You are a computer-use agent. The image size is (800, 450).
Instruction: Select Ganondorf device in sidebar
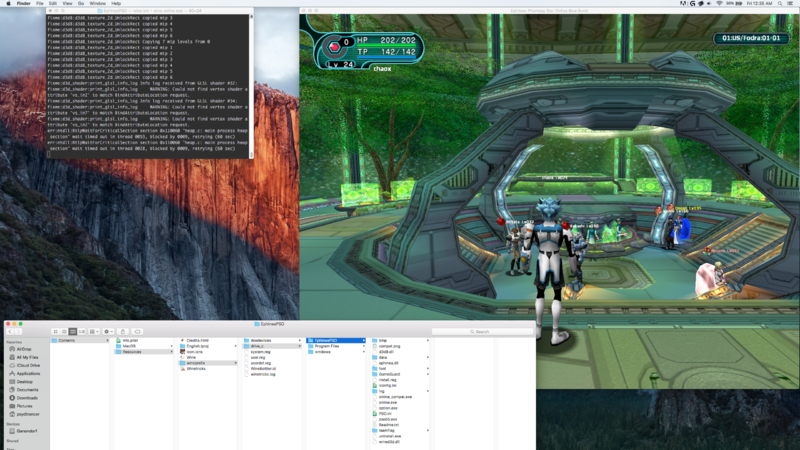pos(27,431)
